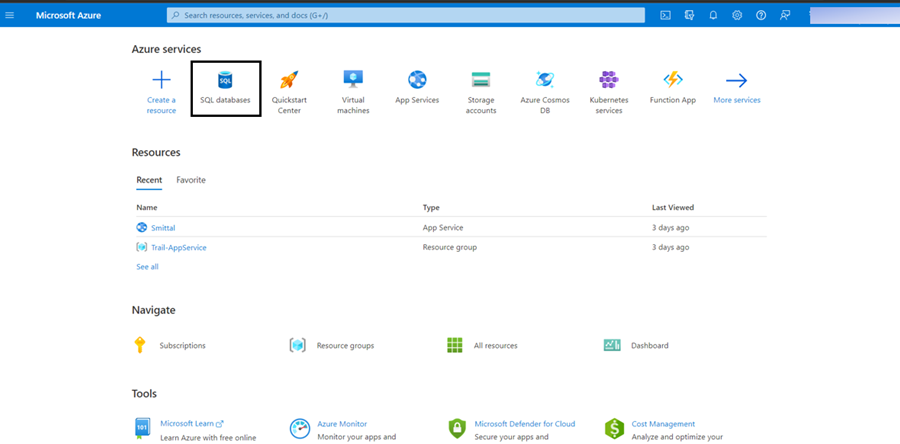Open the Quickstart Center rocket icon
900x444 pixels.
[x=289, y=80]
